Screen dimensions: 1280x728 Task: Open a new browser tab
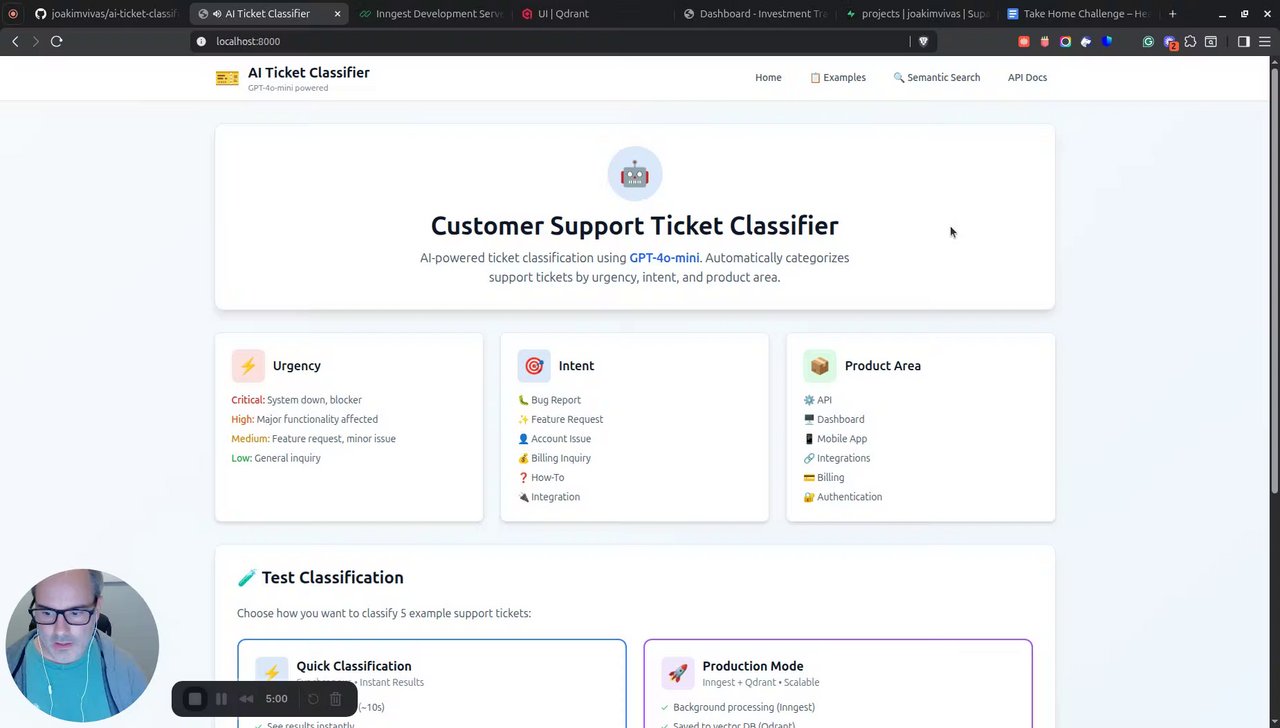pyautogui.click(x=1172, y=14)
